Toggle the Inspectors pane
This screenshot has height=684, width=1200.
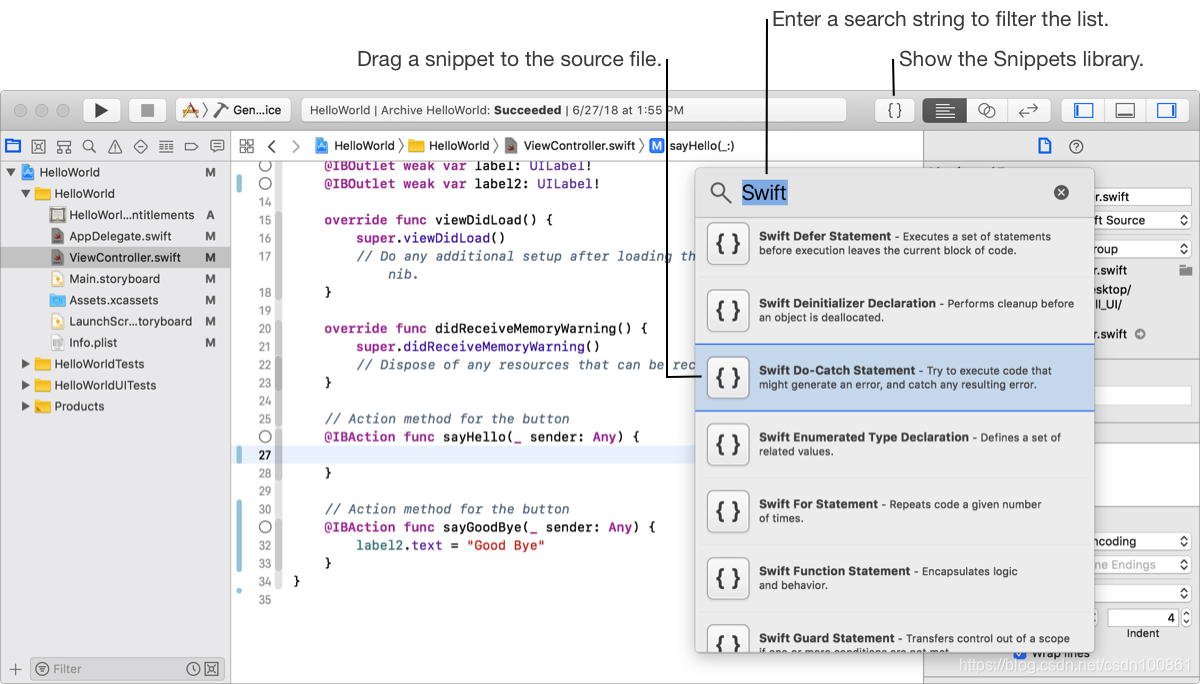click(1166, 110)
